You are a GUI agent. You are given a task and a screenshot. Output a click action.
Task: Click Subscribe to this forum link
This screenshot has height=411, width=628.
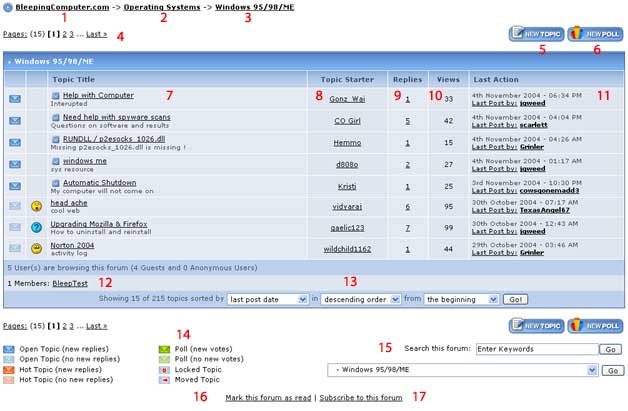tap(361, 398)
